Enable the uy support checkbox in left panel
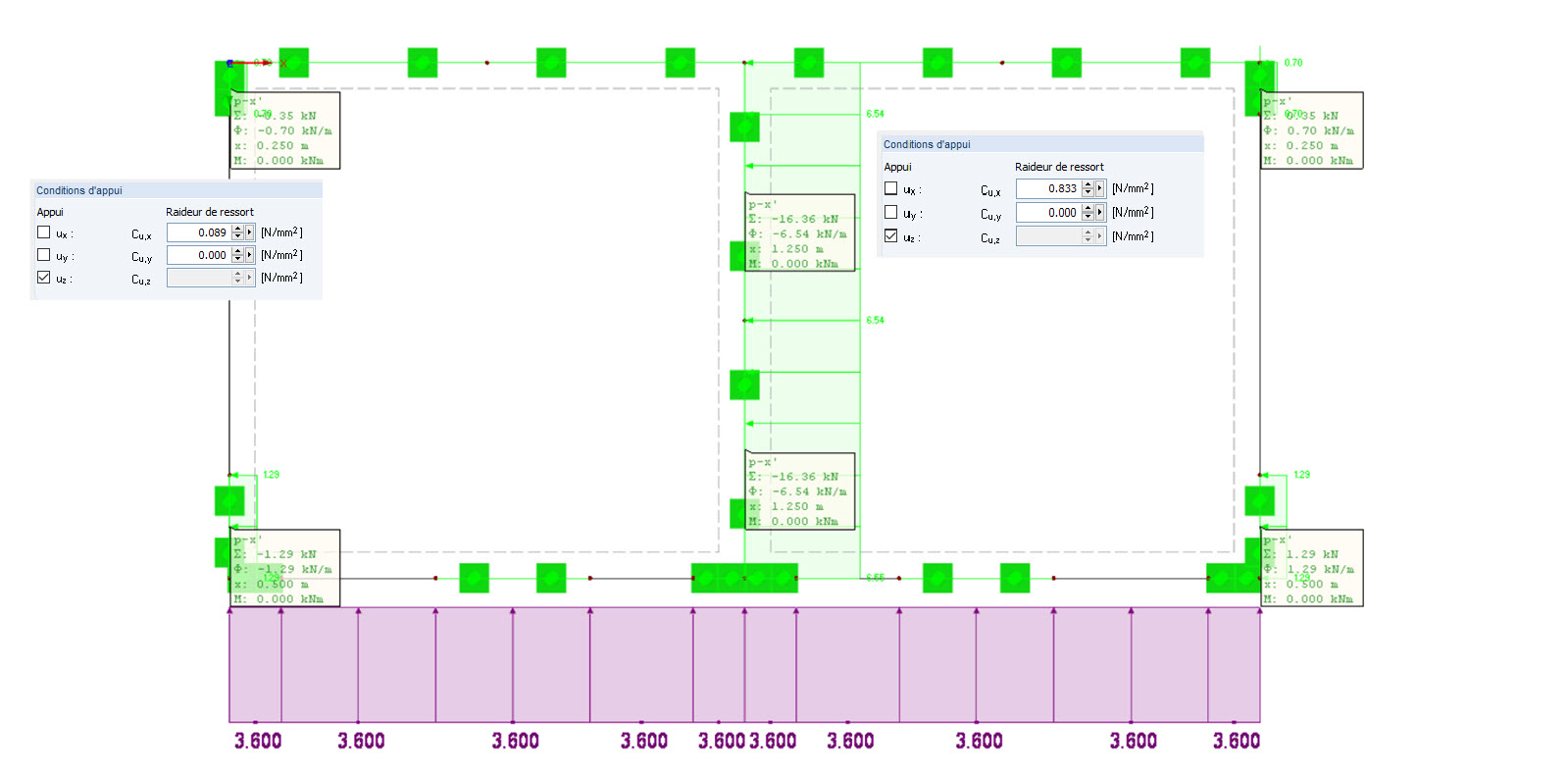This screenshot has width=1568, height=772. (43, 255)
